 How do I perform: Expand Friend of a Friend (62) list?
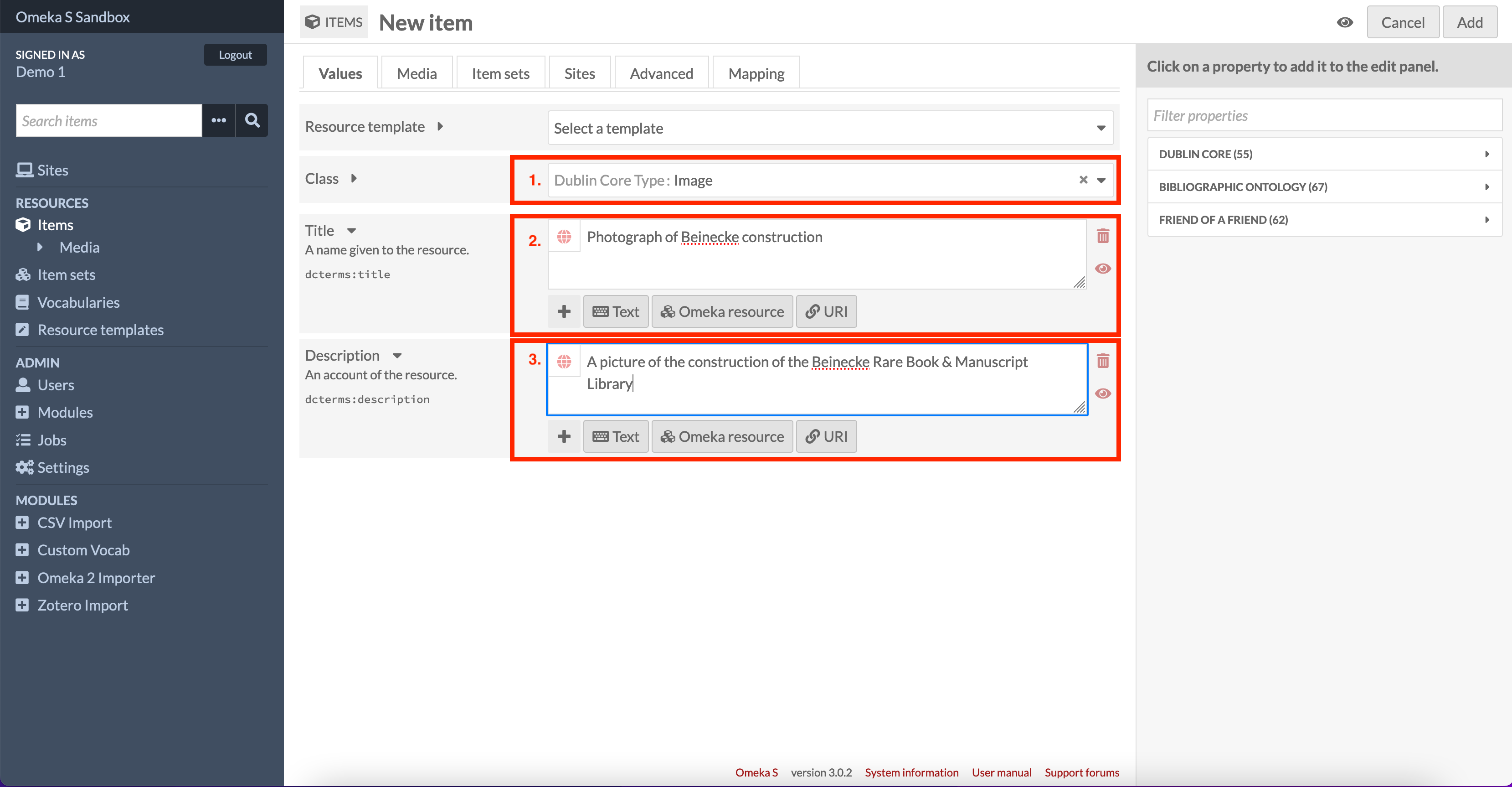[1324, 220]
